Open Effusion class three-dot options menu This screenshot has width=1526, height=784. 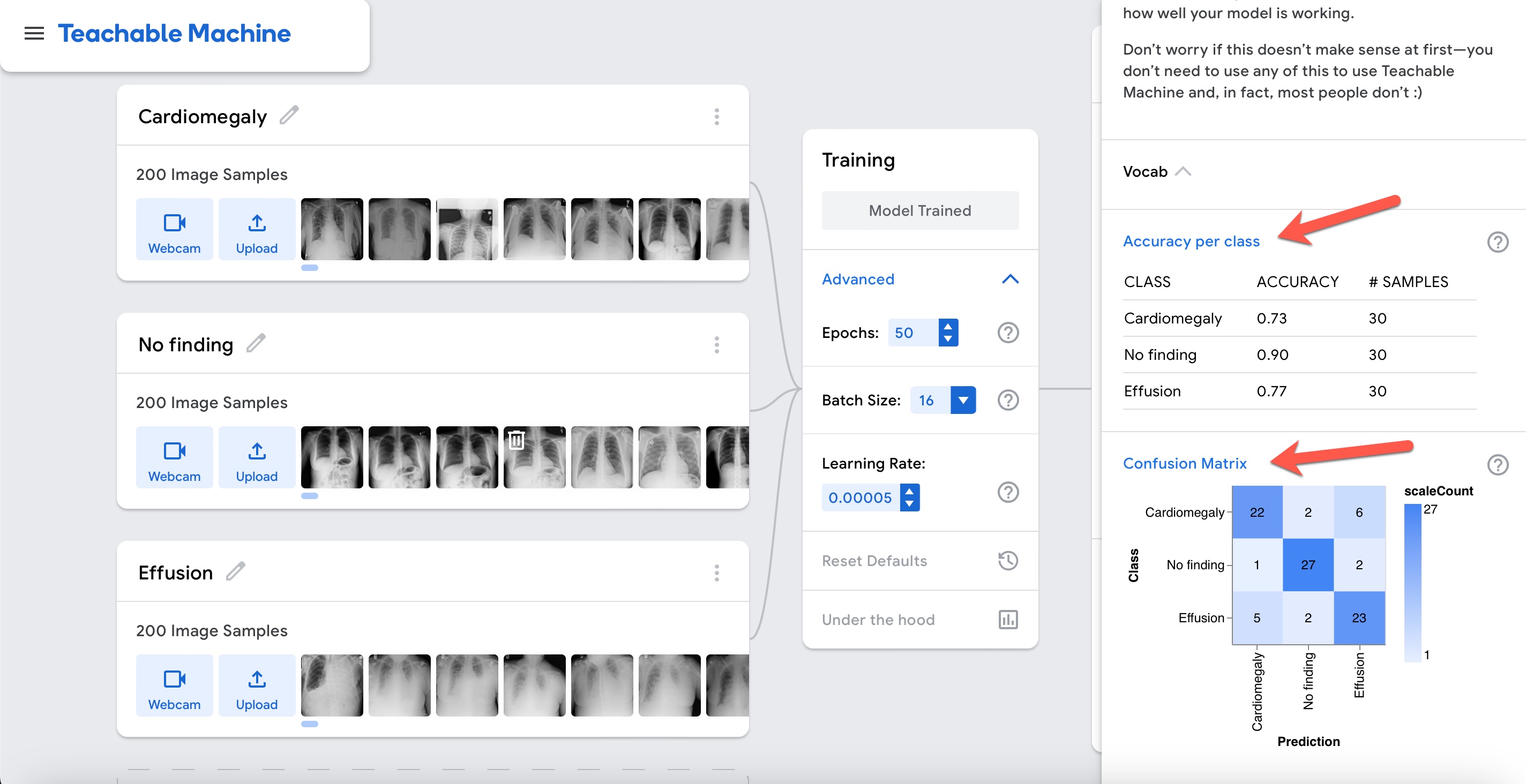point(717,572)
